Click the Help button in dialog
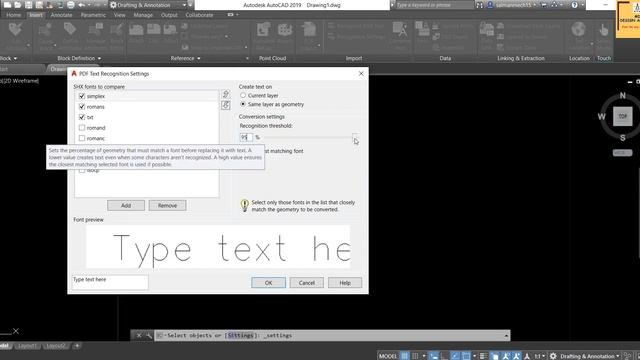Image resolution: width=640 pixels, height=360 pixels. 345,282
